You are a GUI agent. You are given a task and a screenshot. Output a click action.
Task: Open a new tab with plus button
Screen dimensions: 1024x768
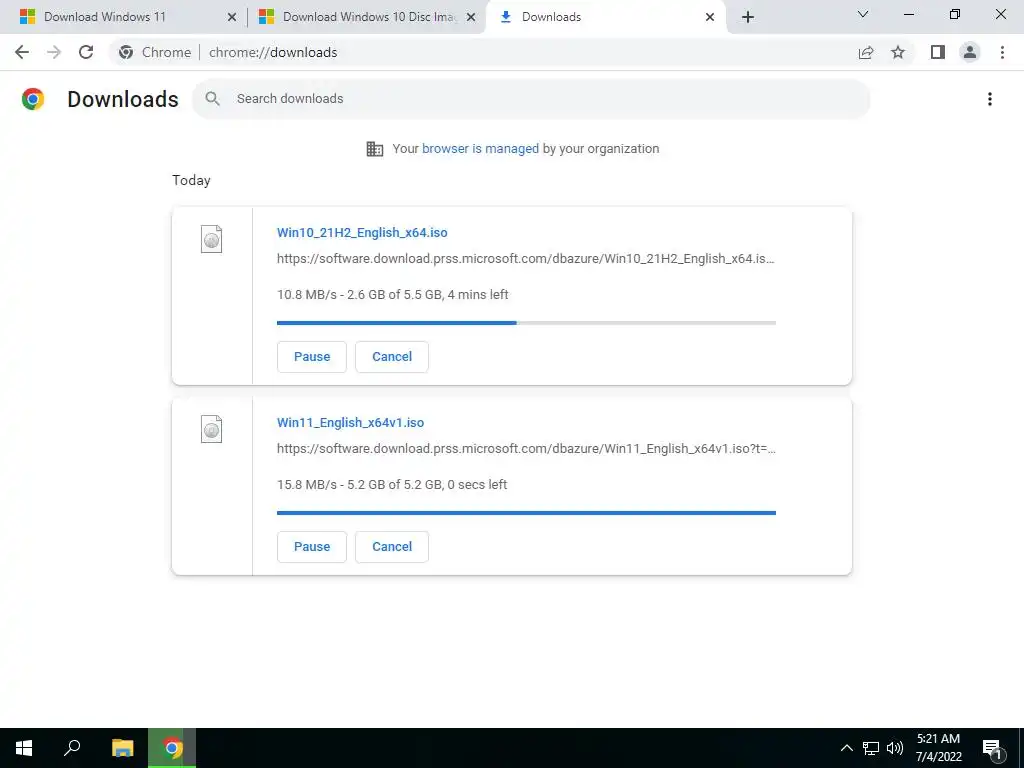[748, 17]
